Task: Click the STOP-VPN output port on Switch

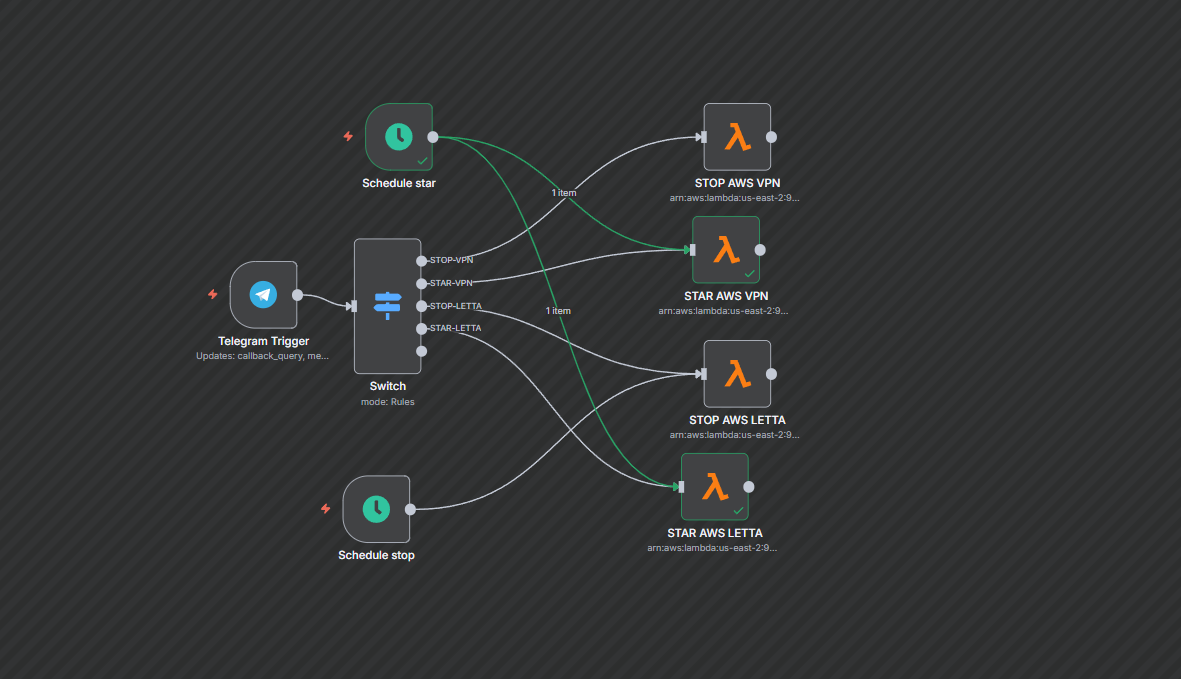Action: click(422, 260)
